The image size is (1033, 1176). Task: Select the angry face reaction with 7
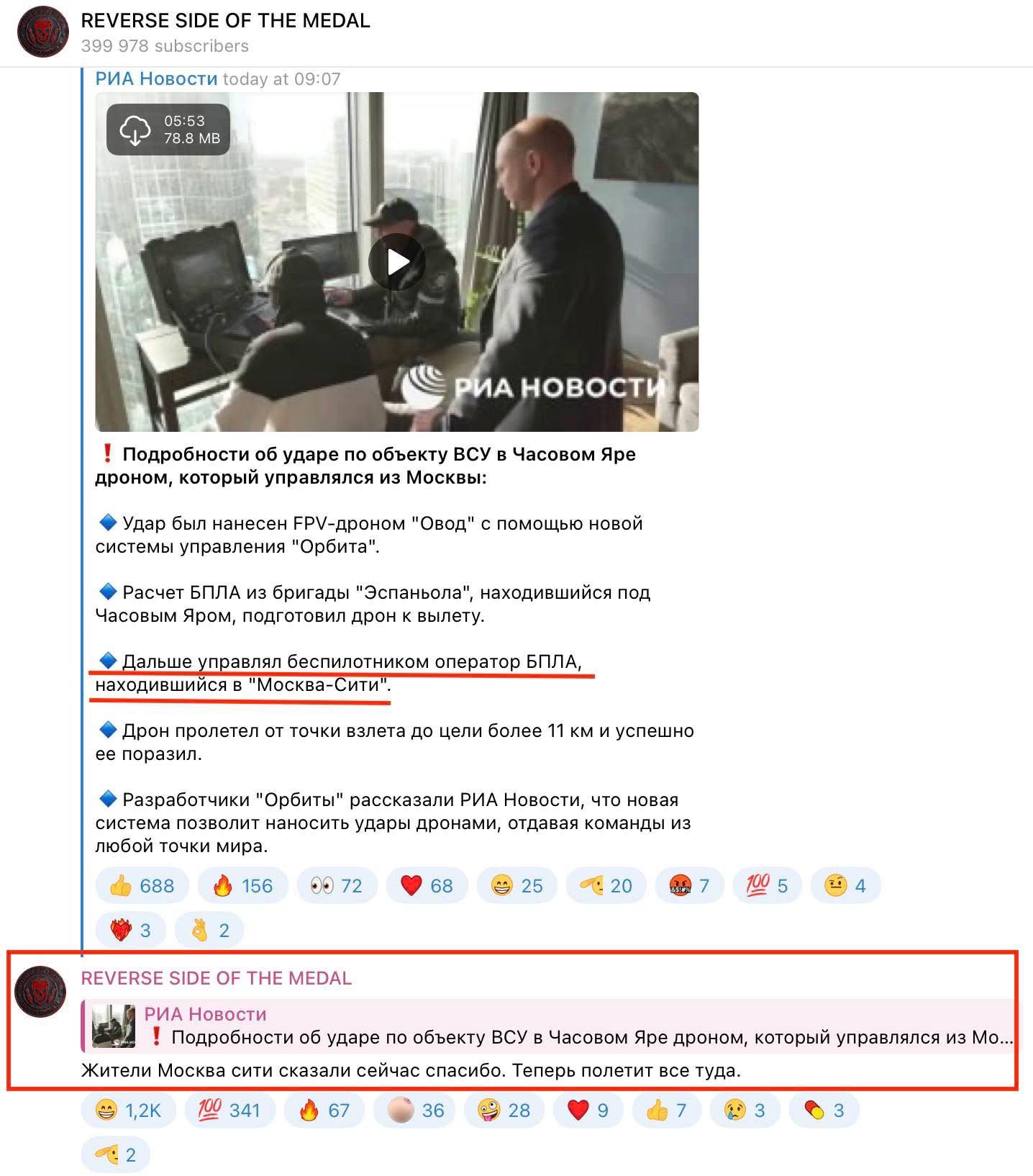(x=689, y=885)
